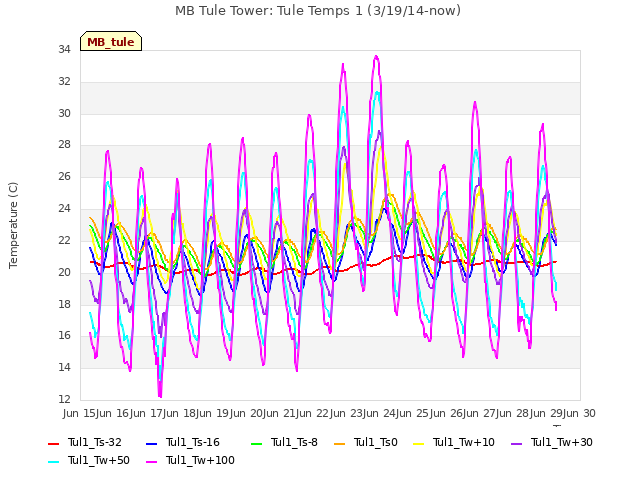The image size is (640, 480).
Task: Click purple Tul1_Tw+30 legend color swatch
Action: (x=517, y=444)
